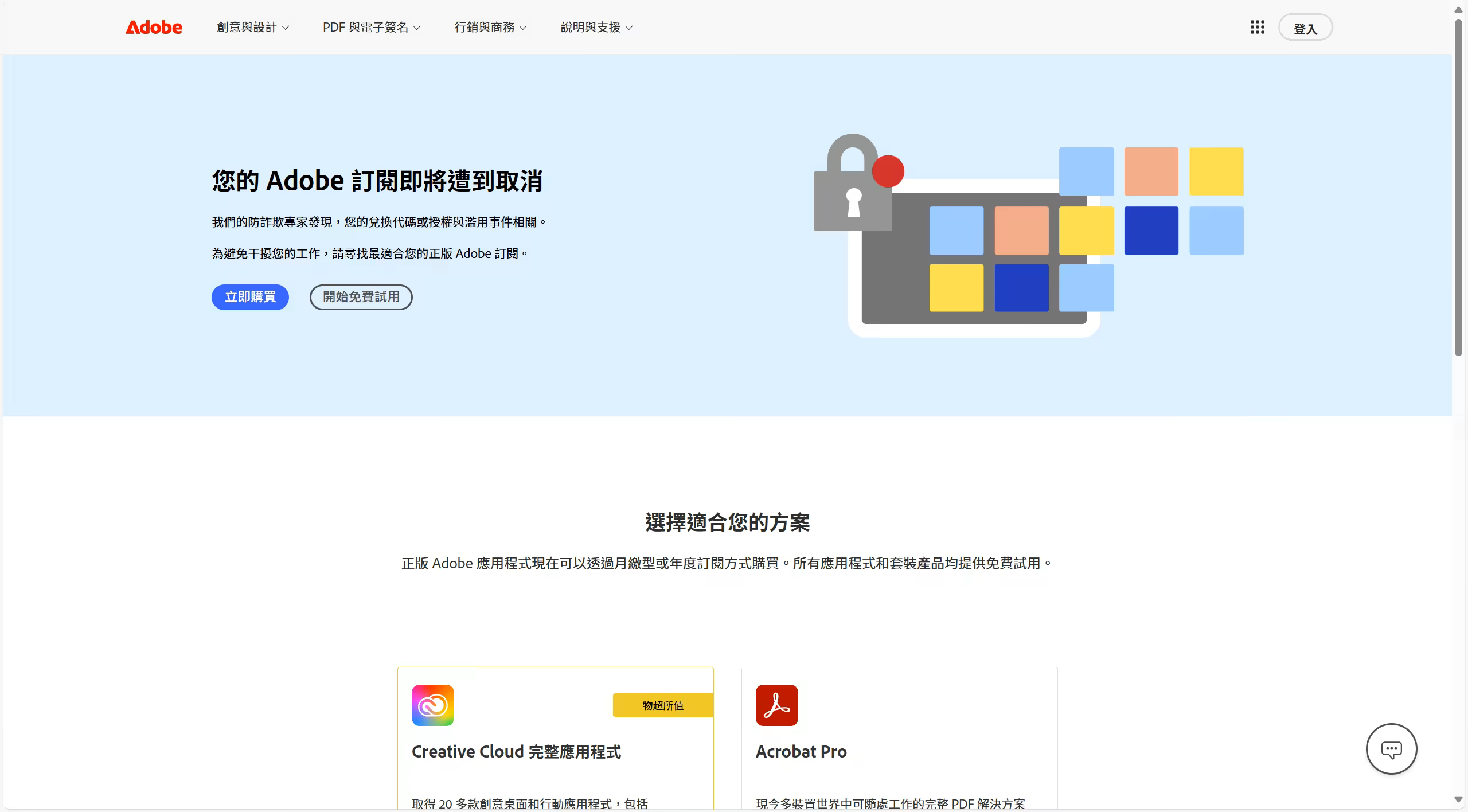
Task: Click the 立即購買 button
Action: pyautogui.click(x=250, y=297)
